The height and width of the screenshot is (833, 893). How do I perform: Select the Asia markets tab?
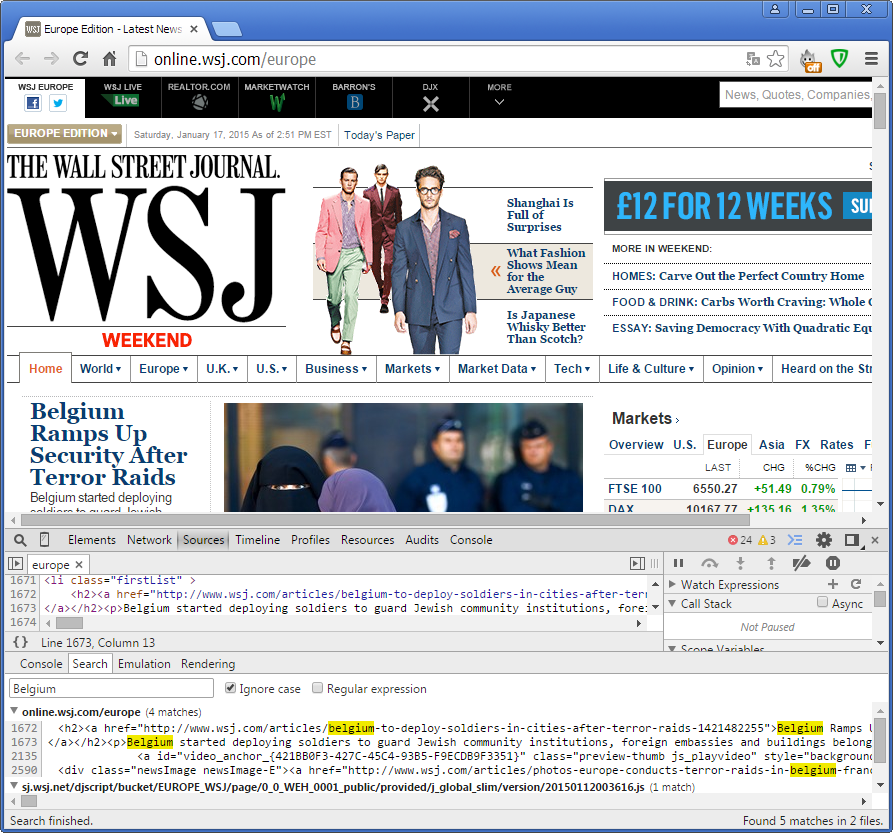(x=772, y=445)
